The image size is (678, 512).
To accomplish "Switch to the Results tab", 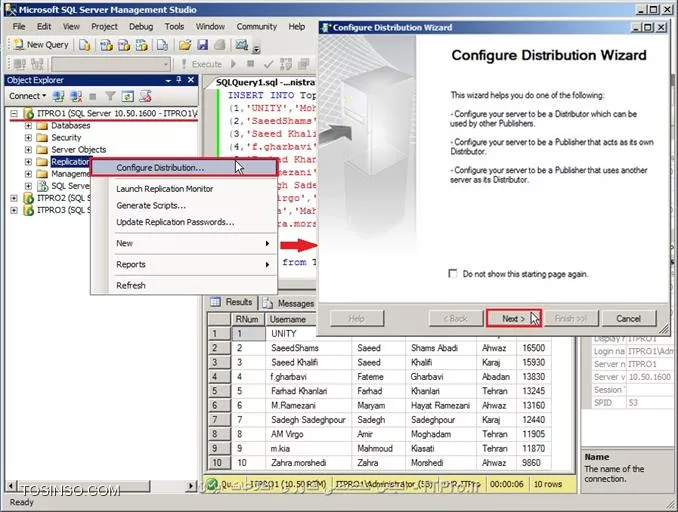I will click(232, 302).
